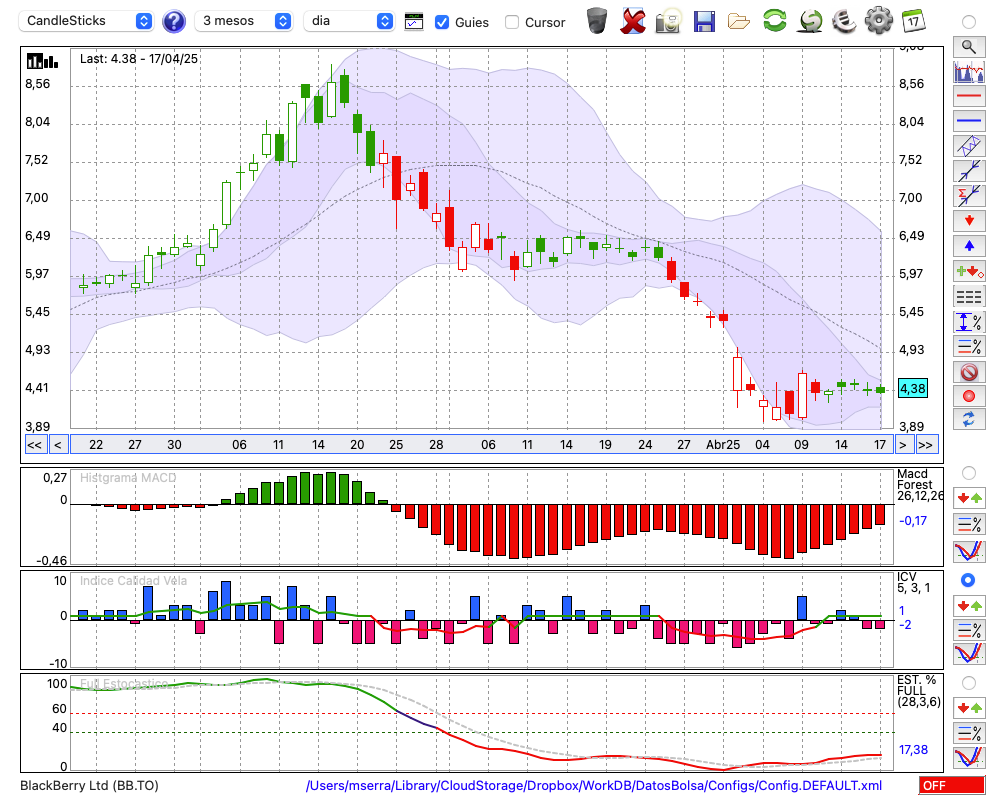Click the BlackBerry Ltd (BB.TO) label
This screenshot has width=1000, height=800.
pyautogui.click(x=89, y=786)
